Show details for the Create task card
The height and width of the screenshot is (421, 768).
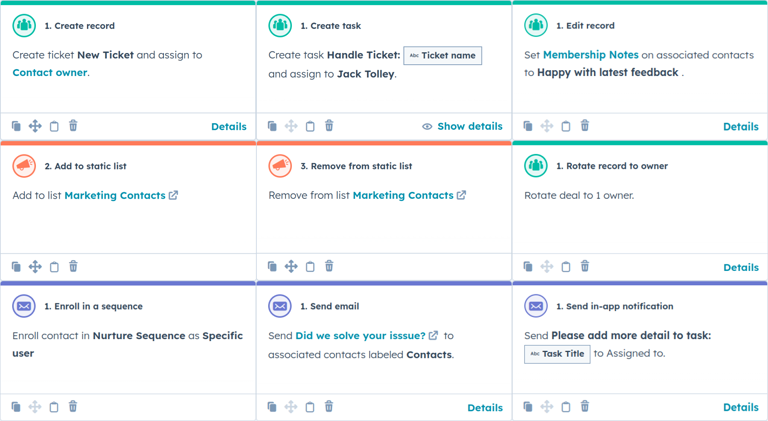tap(462, 127)
